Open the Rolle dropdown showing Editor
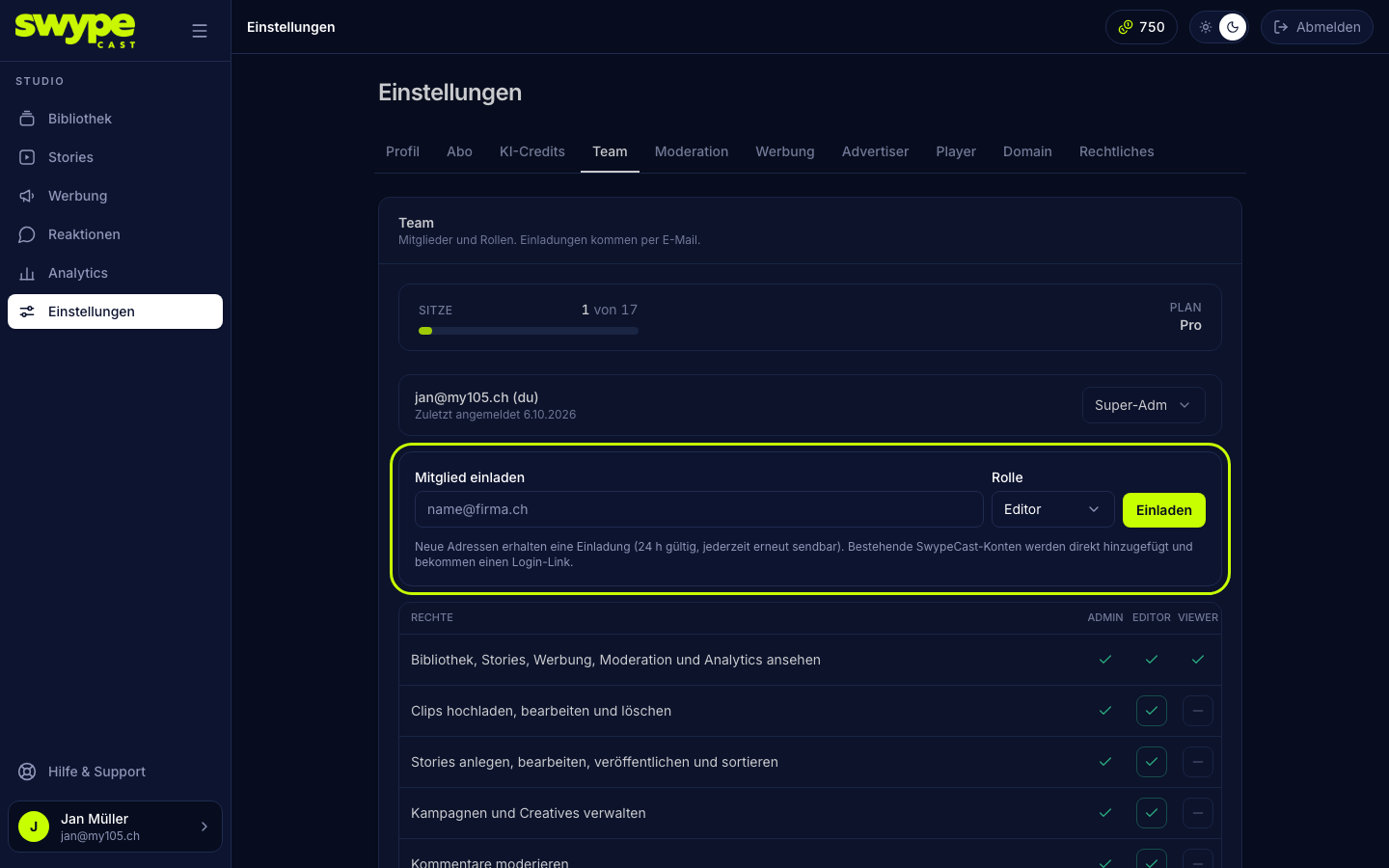Viewport: 1389px width, 868px height. click(1053, 509)
